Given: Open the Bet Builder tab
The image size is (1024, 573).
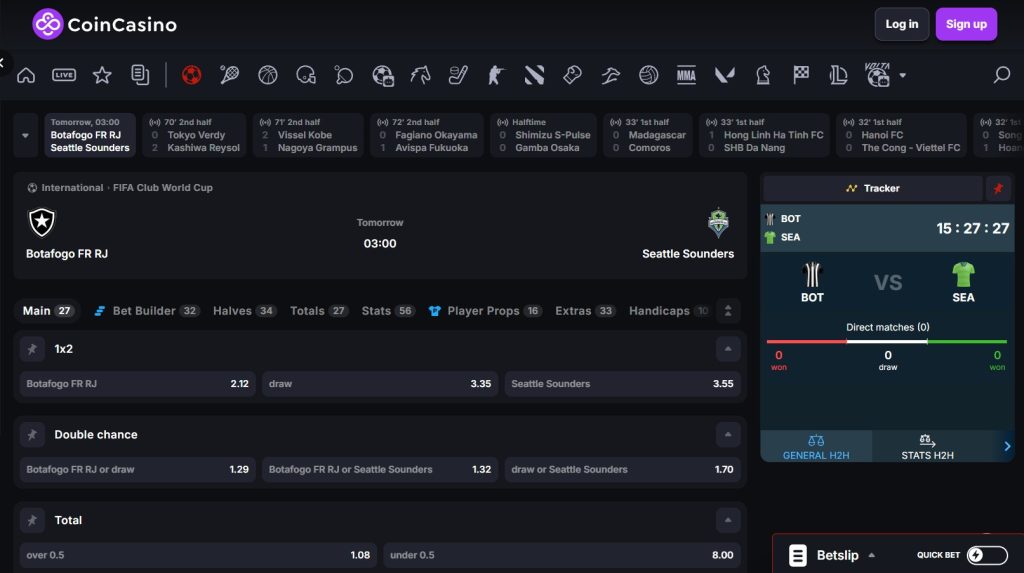Looking at the screenshot, I should 146,311.
